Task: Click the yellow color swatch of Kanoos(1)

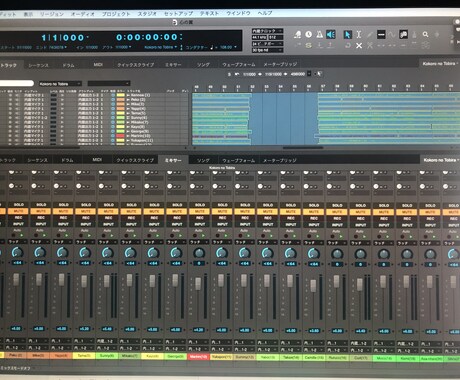Action: 120,95
